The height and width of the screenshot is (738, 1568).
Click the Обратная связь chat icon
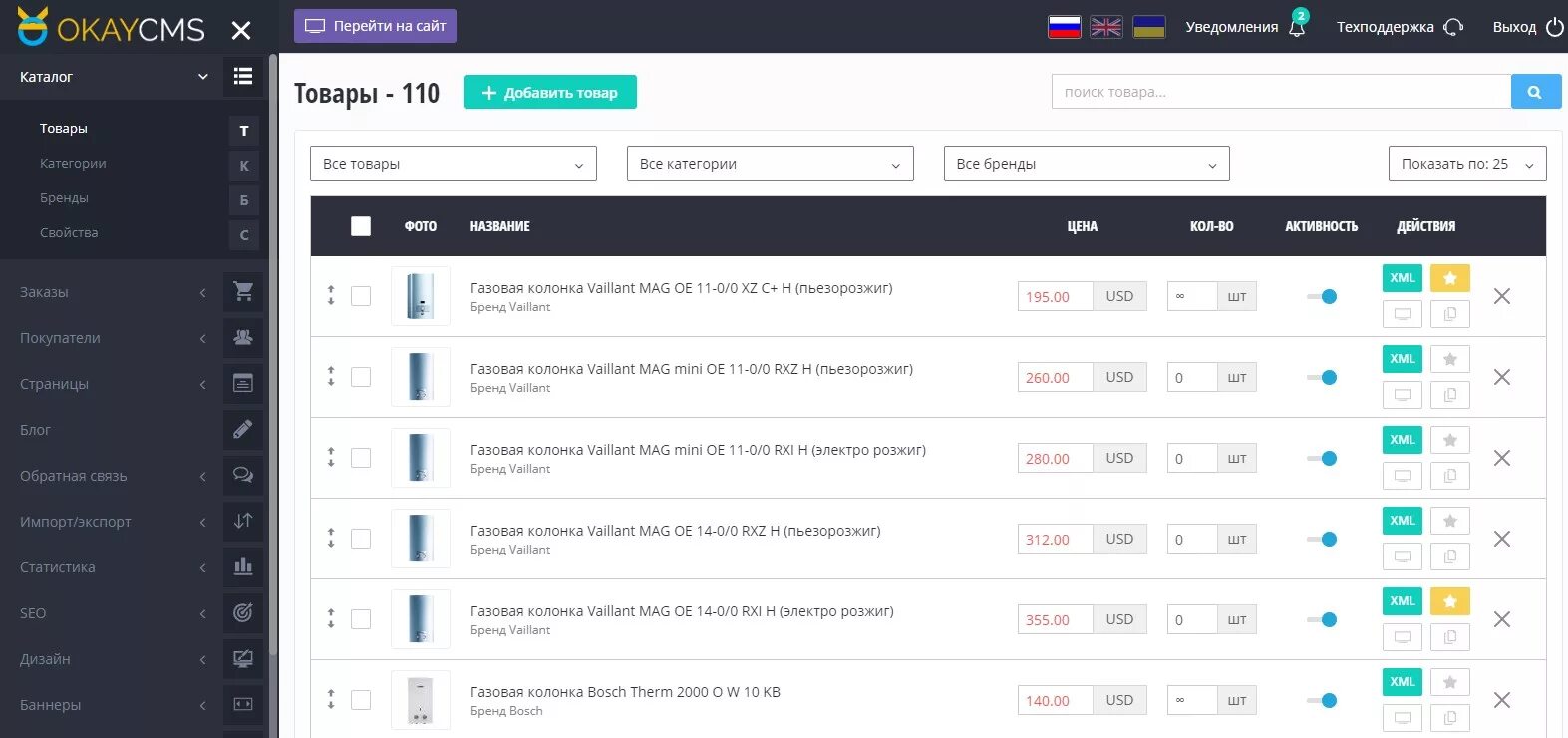[243, 476]
